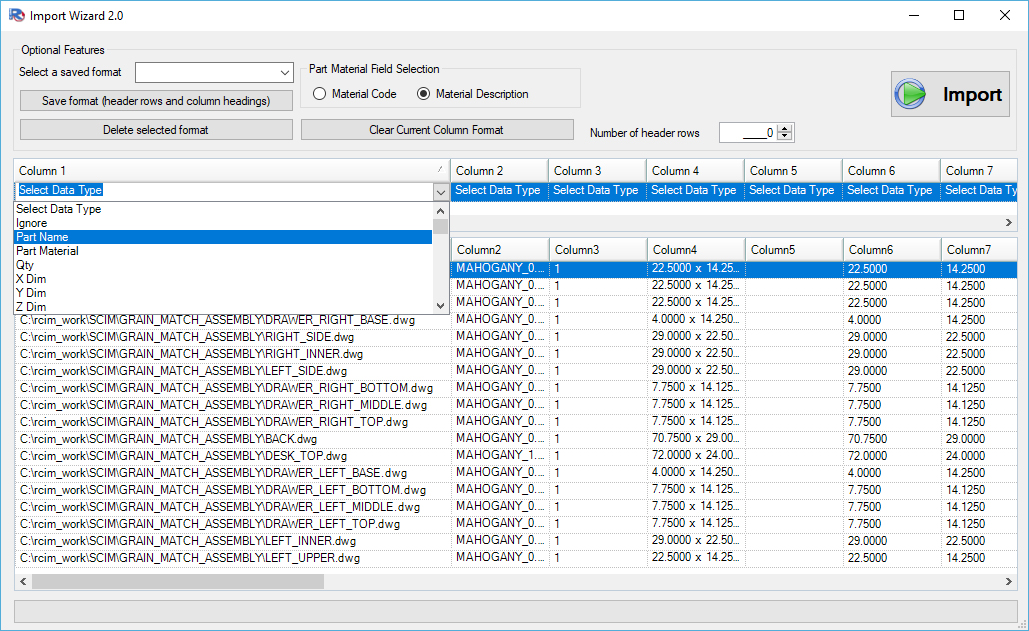Increase the number of header rows

785,128
